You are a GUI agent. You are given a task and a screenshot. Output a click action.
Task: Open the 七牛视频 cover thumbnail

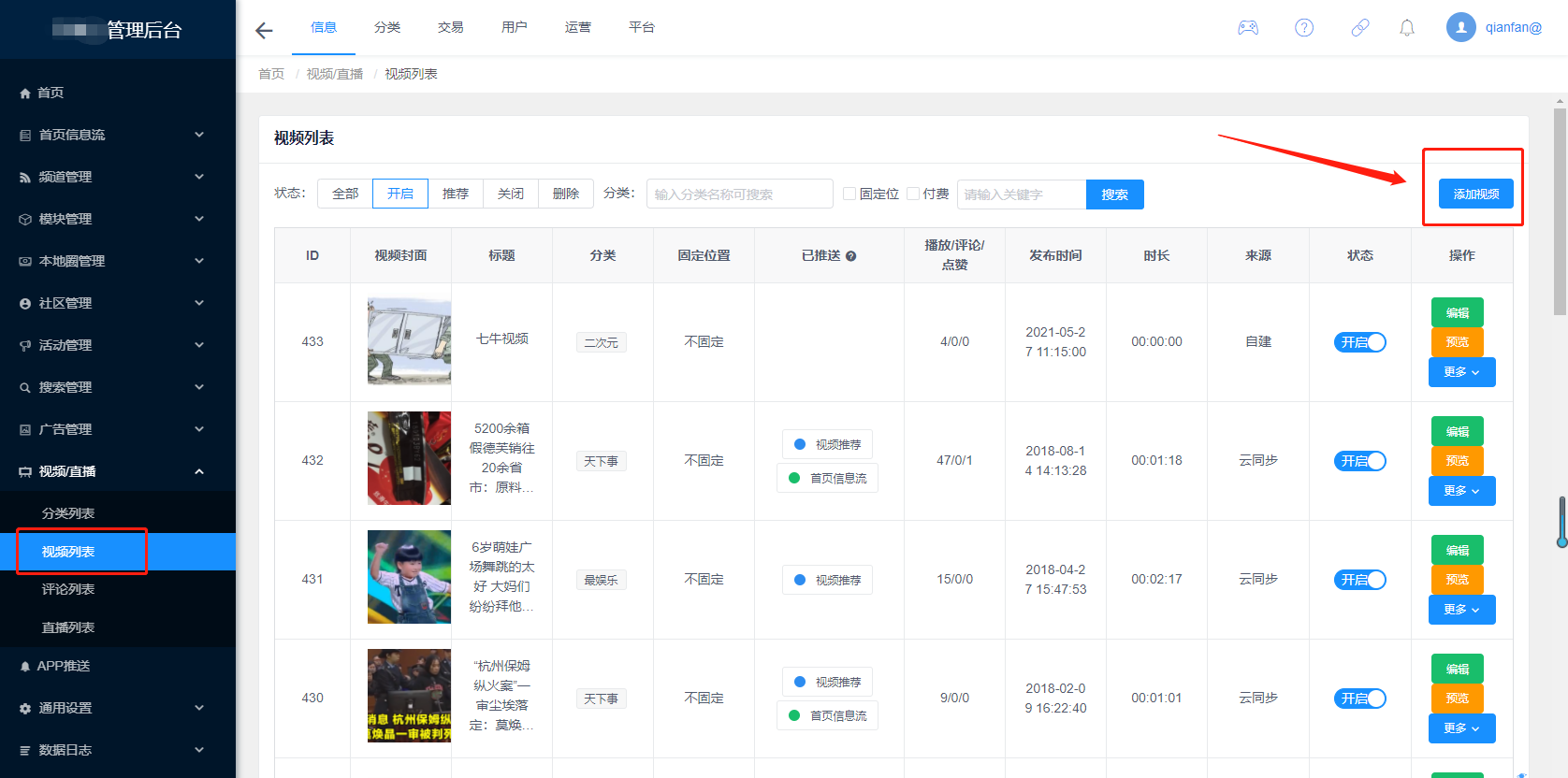click(409, 341)
